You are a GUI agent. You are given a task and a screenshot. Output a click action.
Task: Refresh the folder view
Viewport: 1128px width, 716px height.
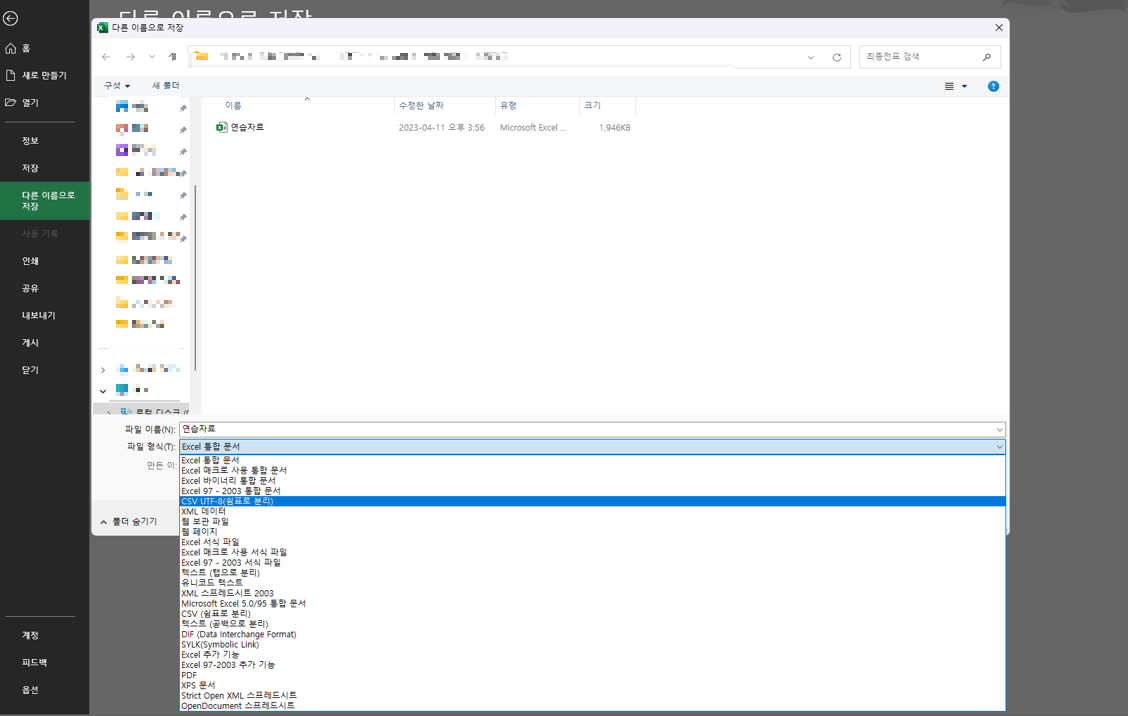837,58
